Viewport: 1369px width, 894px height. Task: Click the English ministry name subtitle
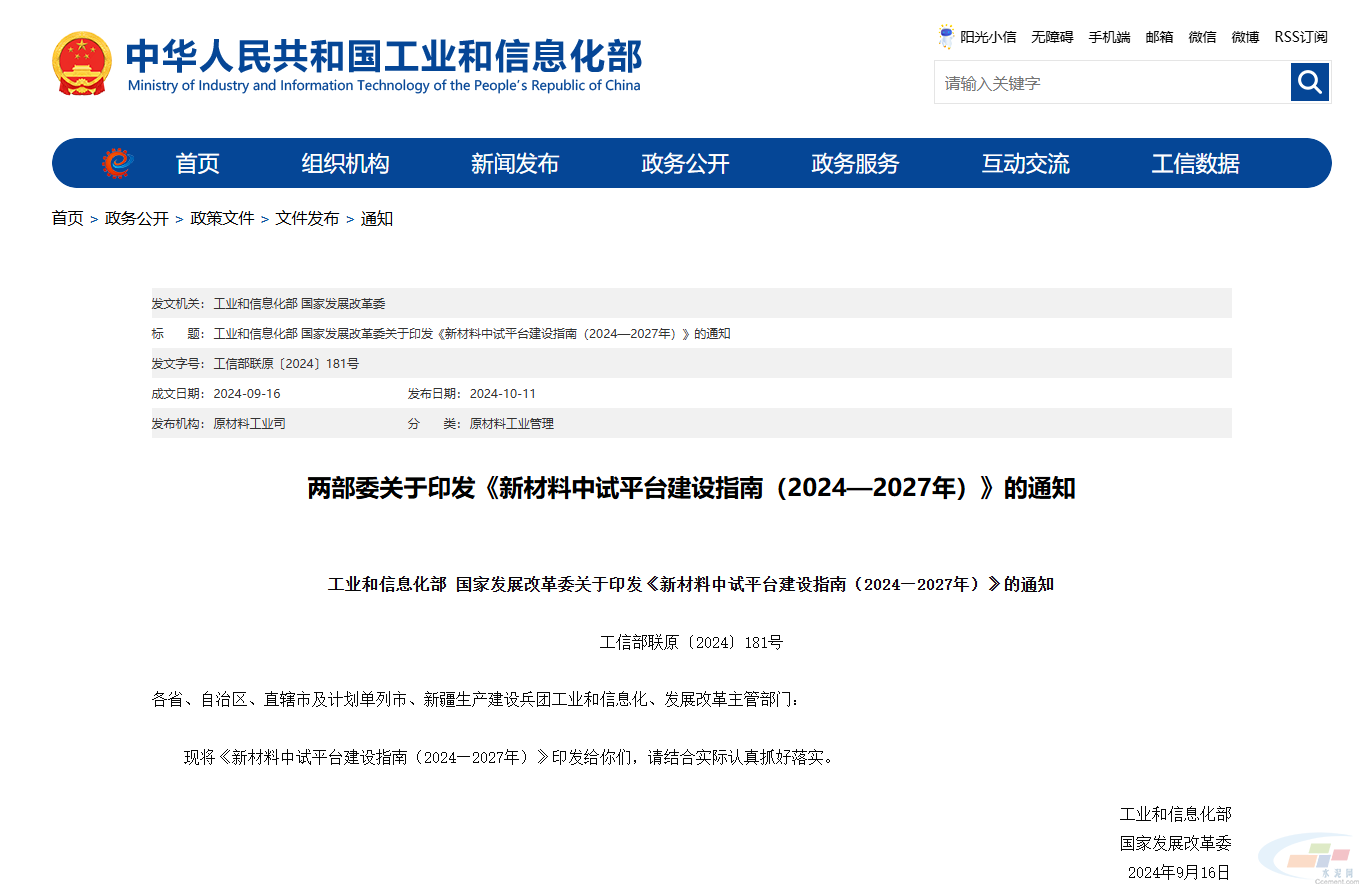(x=384, y=86)
